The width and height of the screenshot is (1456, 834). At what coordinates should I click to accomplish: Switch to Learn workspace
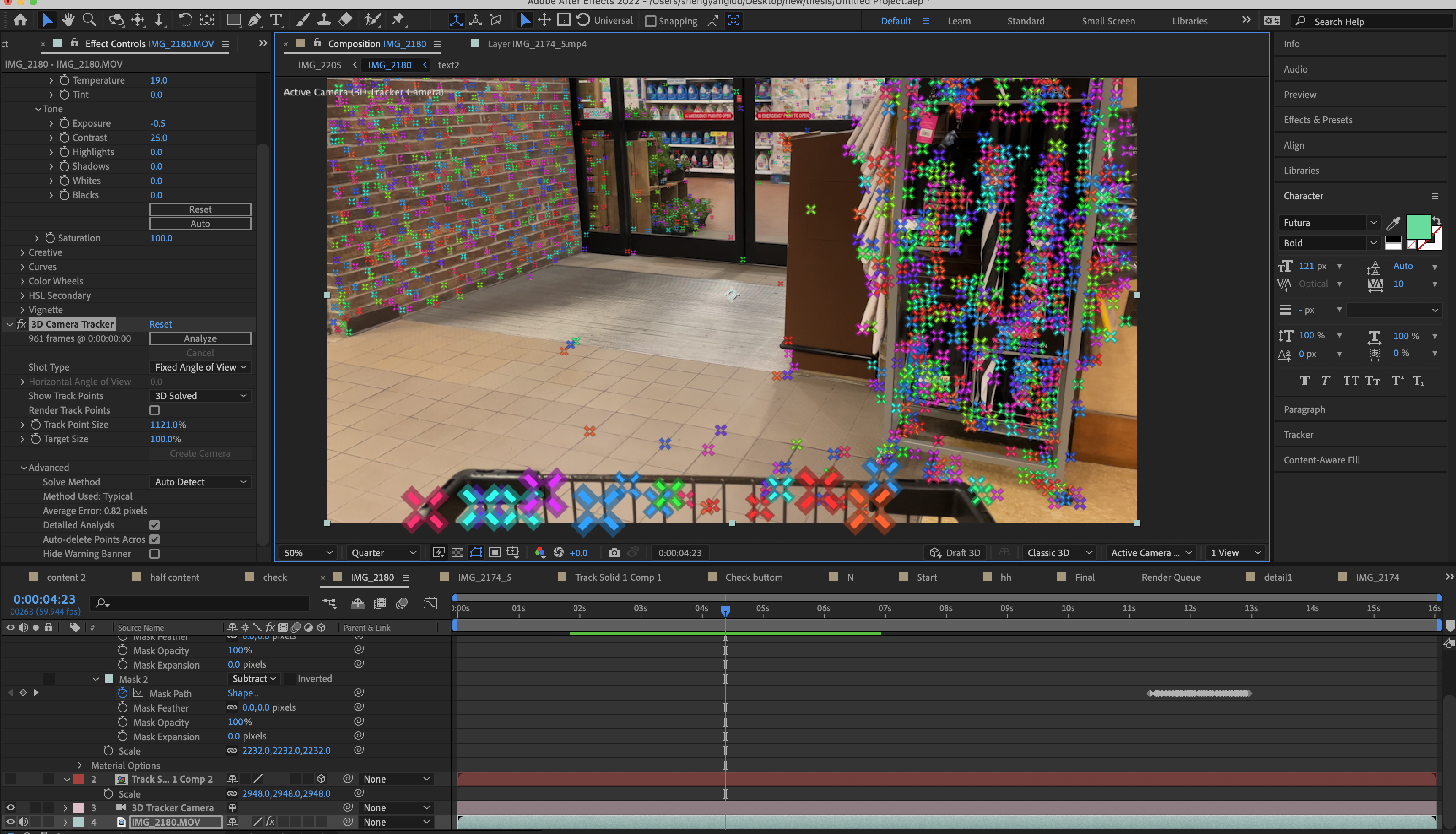(x=959, y=21)
